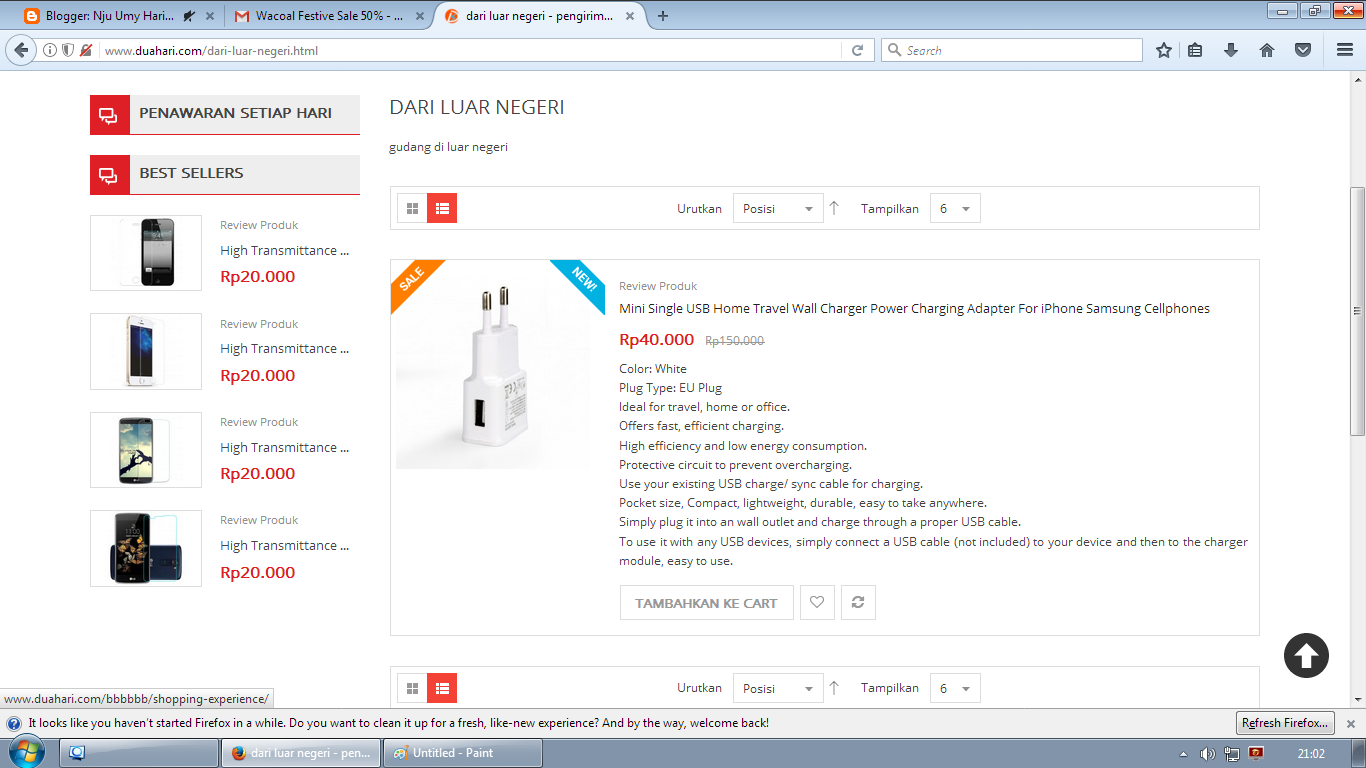
Task: Show hidden system tray icons arrow
Action: click(1183, 754)
